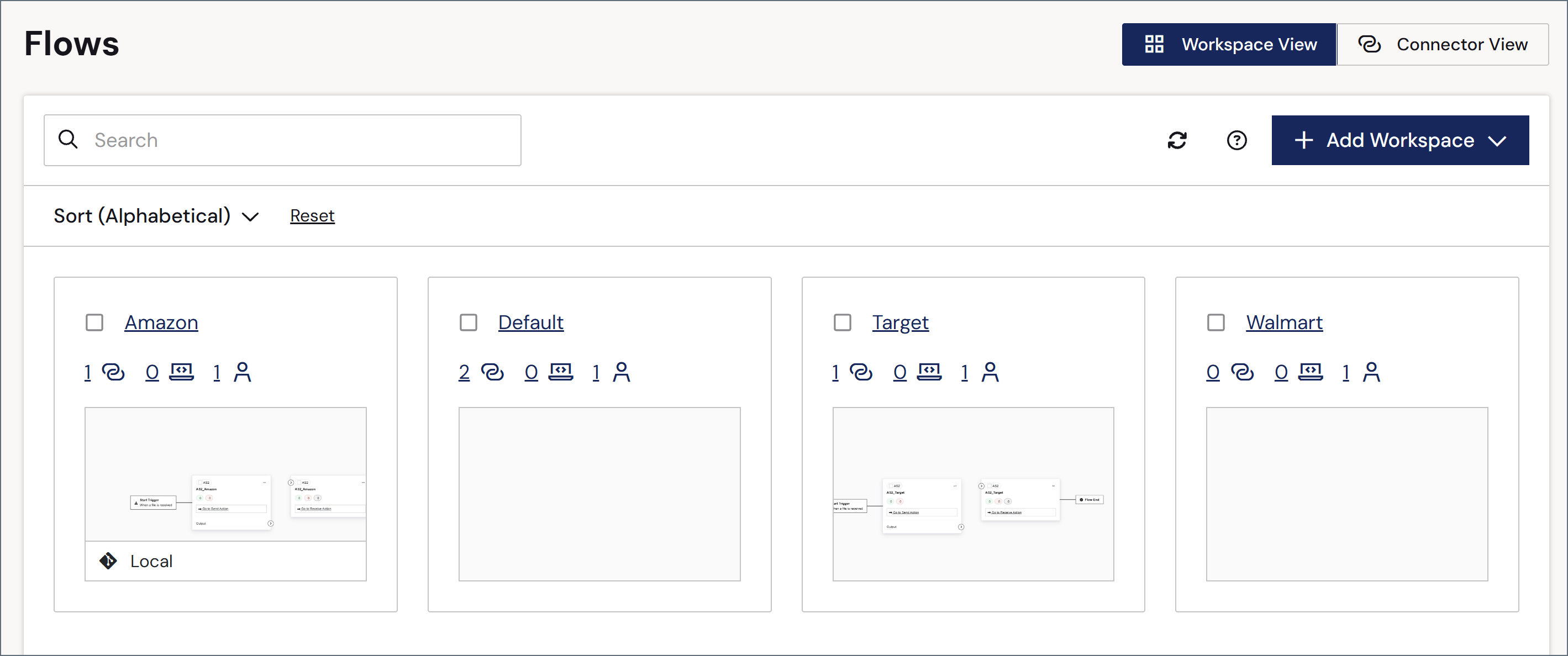Open the Add Workspace dropdown
The image size is (1568, 656).
1399,141
